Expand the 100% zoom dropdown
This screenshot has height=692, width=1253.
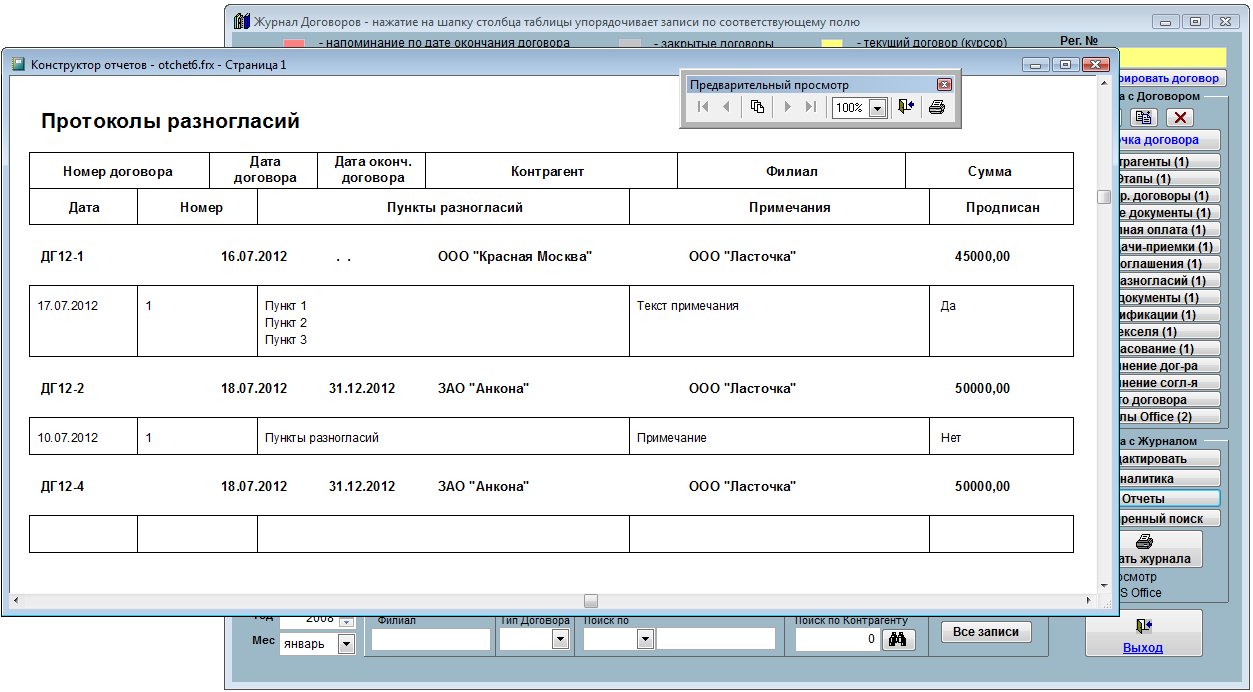877,108
